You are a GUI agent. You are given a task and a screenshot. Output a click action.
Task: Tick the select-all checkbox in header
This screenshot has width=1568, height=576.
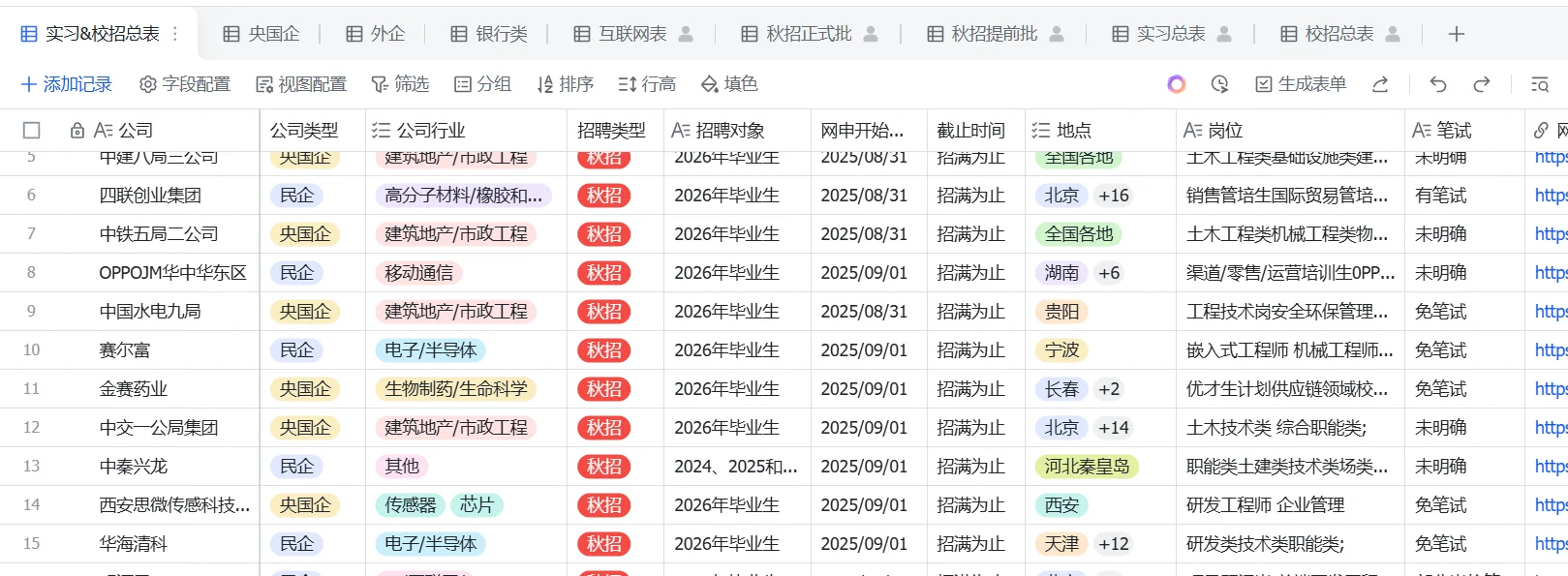(x=32, y=130)
